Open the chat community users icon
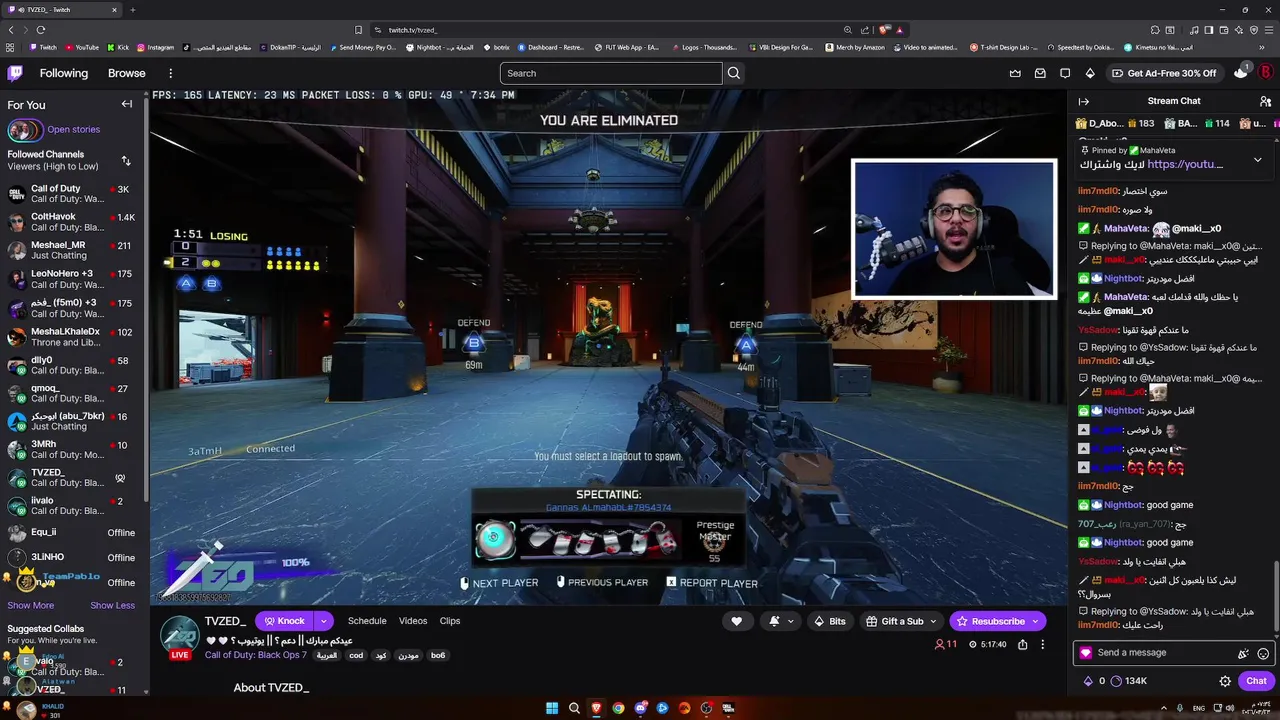1280x720 pixels. (1265, 101)
